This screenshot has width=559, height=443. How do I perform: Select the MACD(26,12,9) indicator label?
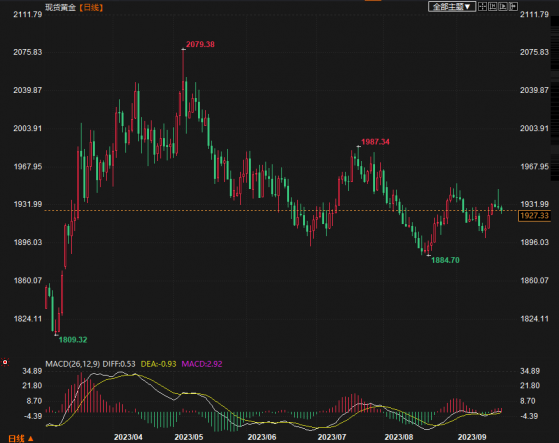point(73,364)
